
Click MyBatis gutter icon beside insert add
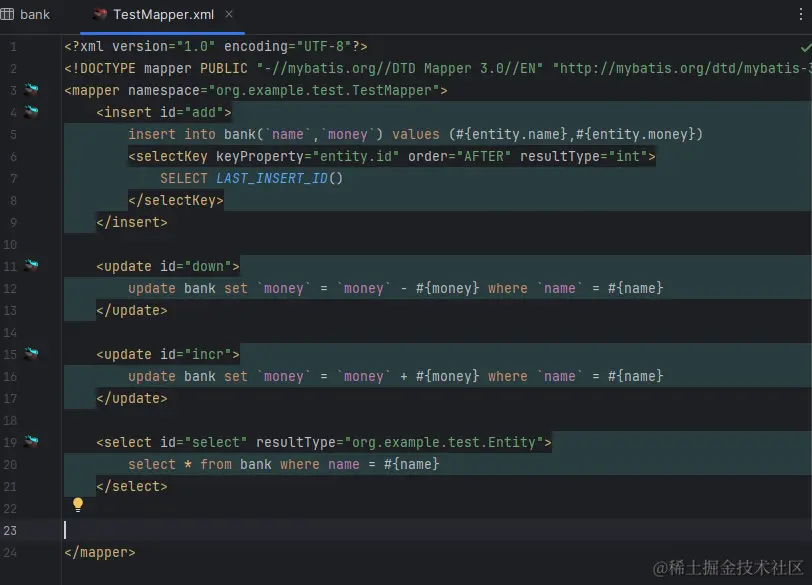point(31,111)
